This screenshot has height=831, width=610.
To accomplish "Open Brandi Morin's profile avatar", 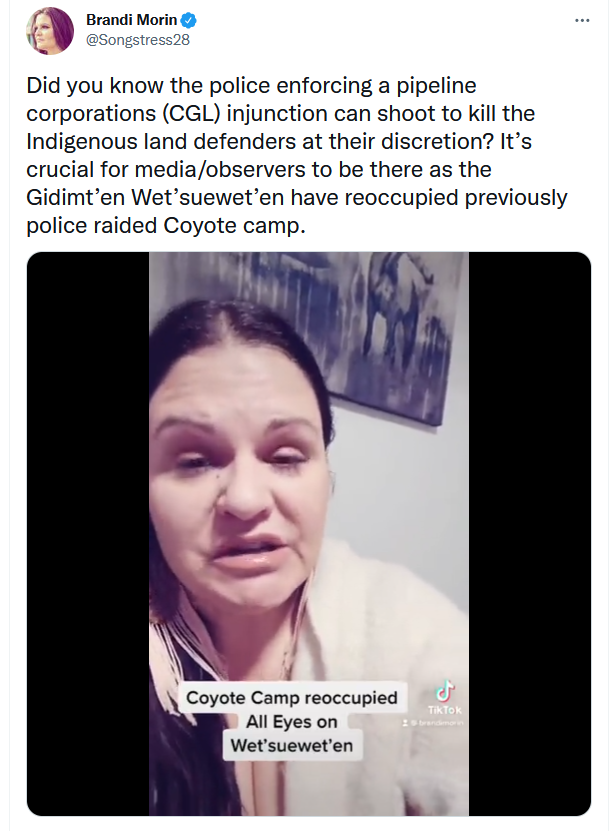I will (50, 31).
